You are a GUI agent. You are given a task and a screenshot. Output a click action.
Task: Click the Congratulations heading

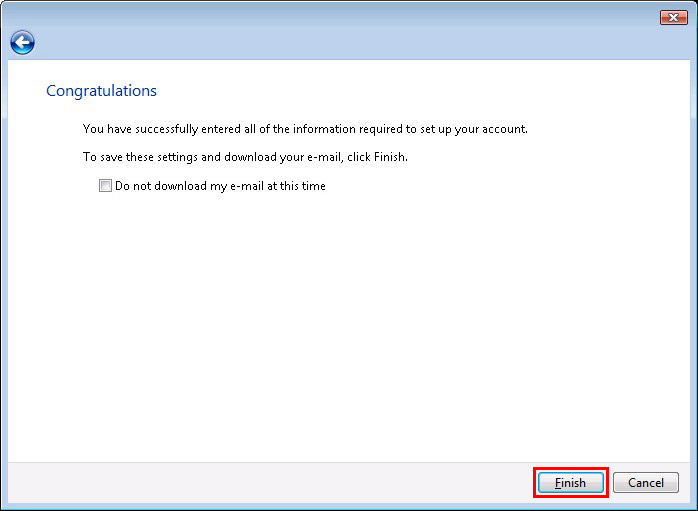click(101, 91)
